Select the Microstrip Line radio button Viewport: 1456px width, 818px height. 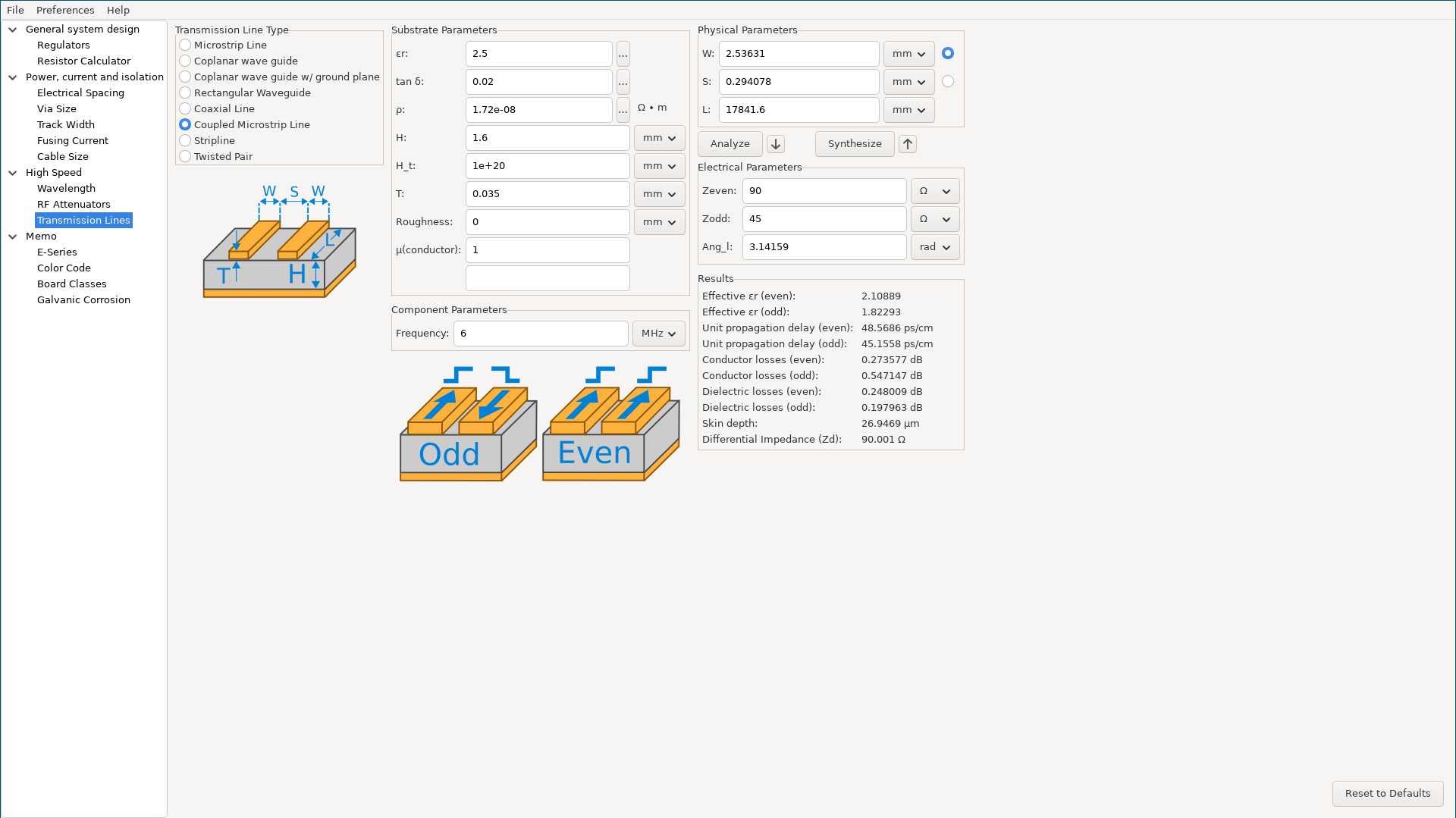coord(185,45)
